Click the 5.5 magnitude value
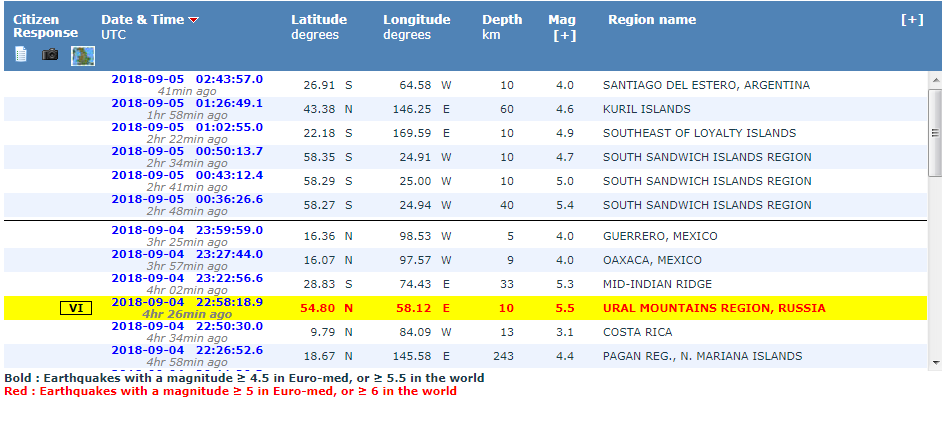Viewport: 942px width, 445px height. pos(565,309)
